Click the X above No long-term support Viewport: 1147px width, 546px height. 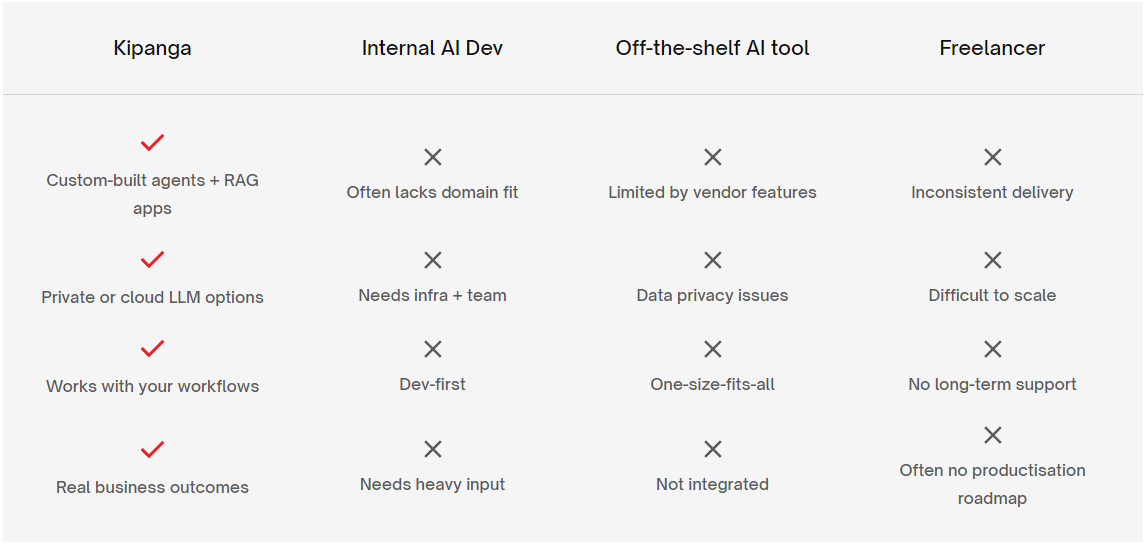(x=992, y=348)
